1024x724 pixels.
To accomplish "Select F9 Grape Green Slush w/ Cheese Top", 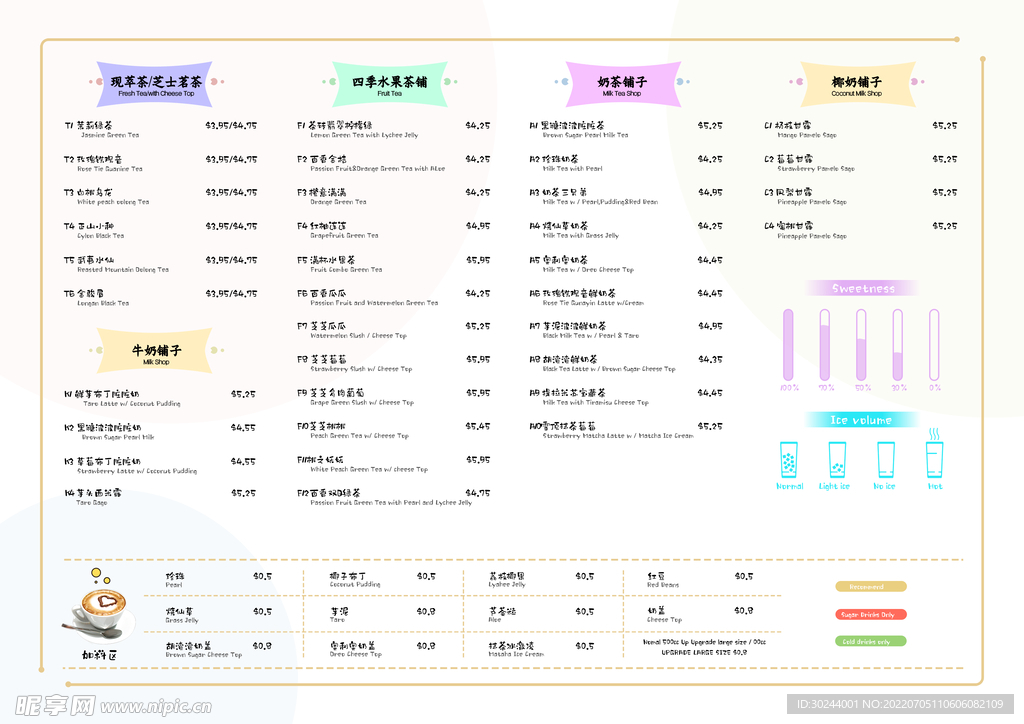I will pos(393,398).
